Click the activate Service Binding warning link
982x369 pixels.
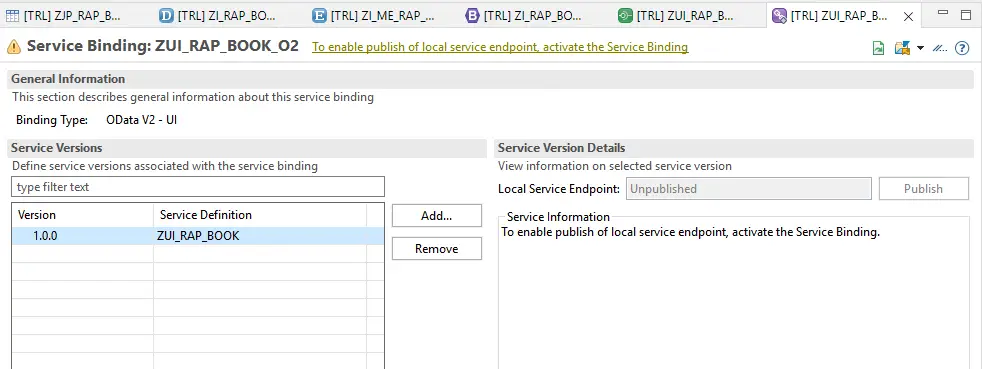[500, 47]
